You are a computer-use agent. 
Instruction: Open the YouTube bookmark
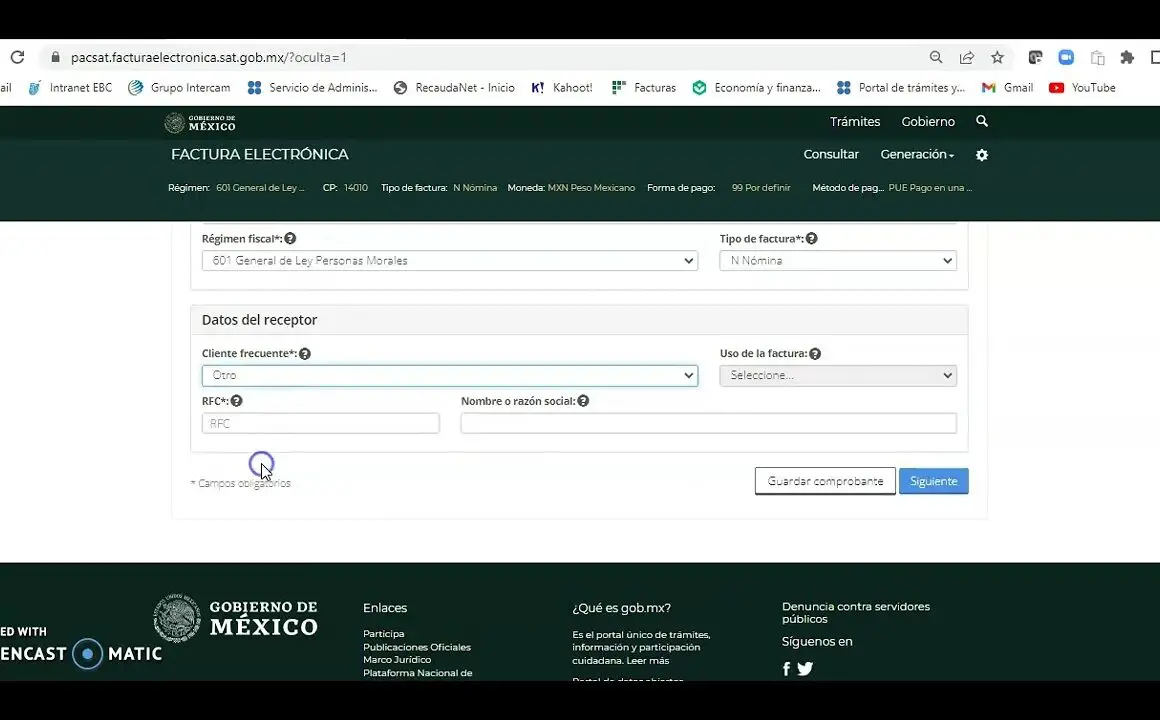click(1082, 87)
